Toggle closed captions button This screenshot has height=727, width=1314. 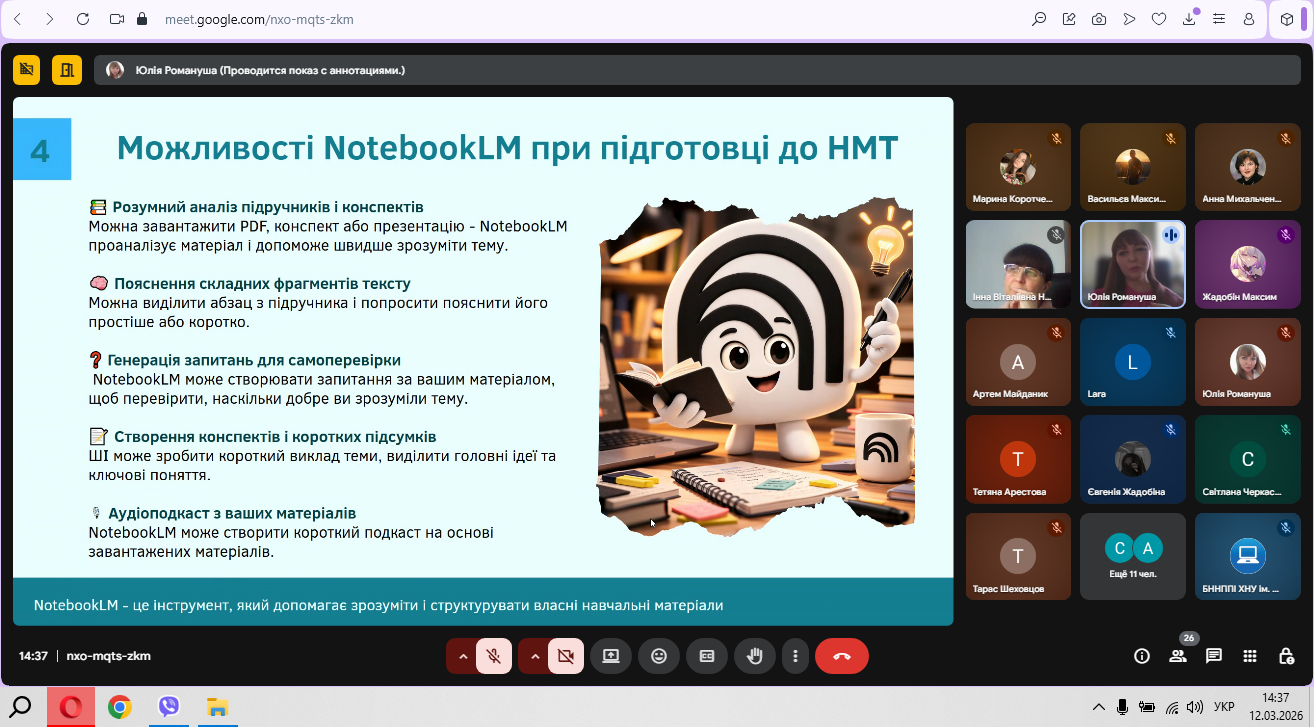(707, 656)
